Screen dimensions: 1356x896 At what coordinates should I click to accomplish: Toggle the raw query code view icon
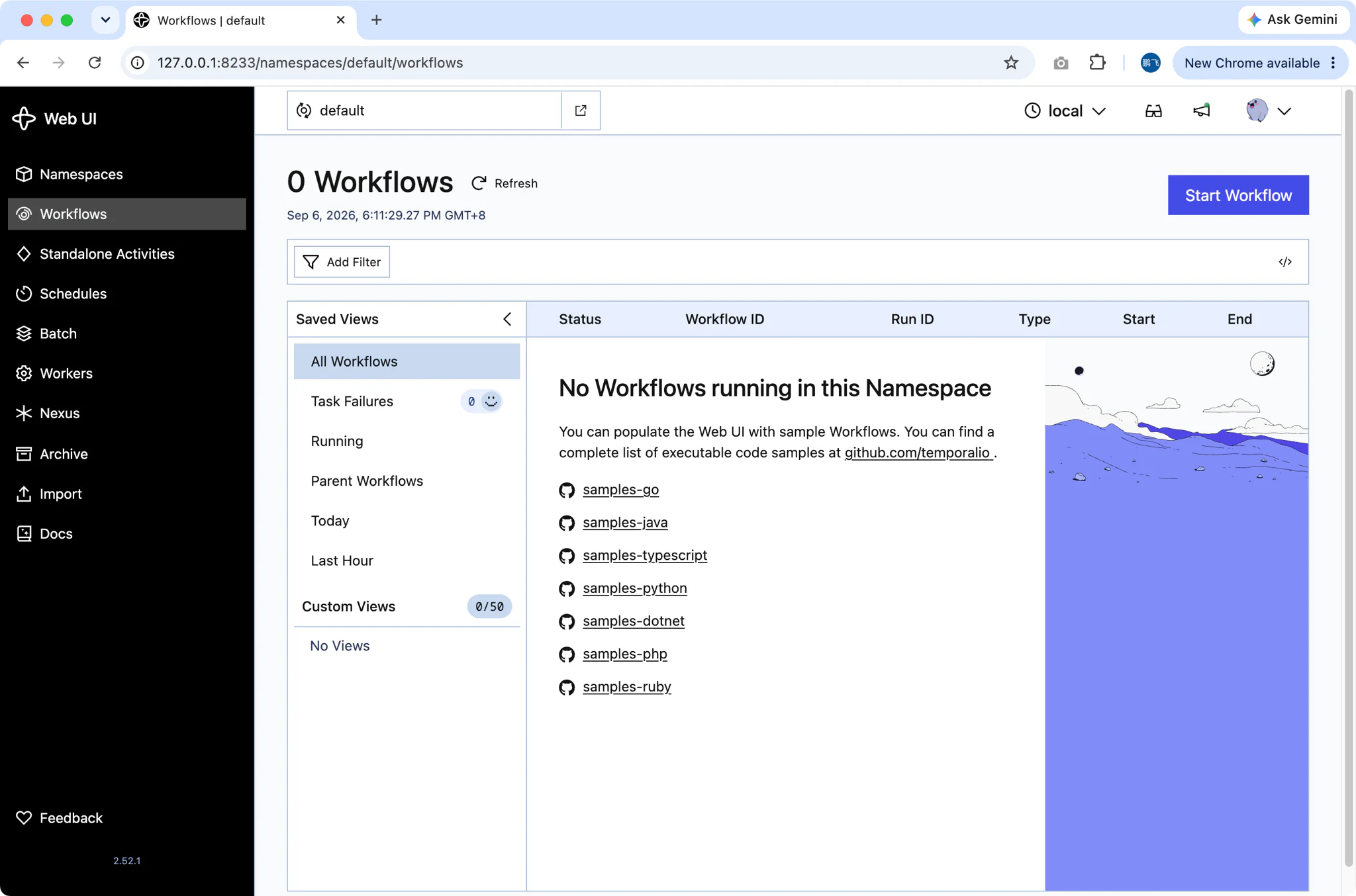click(x=1285, y=262)
